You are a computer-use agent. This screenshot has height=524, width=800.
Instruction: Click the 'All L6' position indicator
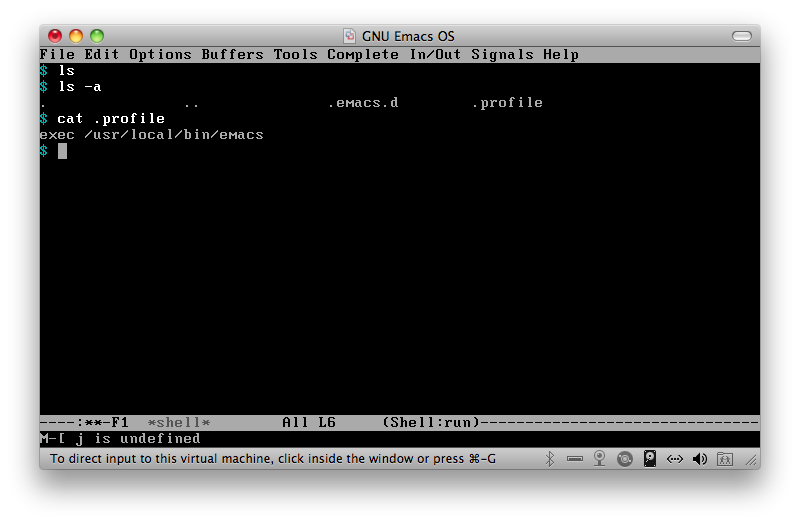click(309, 422)
